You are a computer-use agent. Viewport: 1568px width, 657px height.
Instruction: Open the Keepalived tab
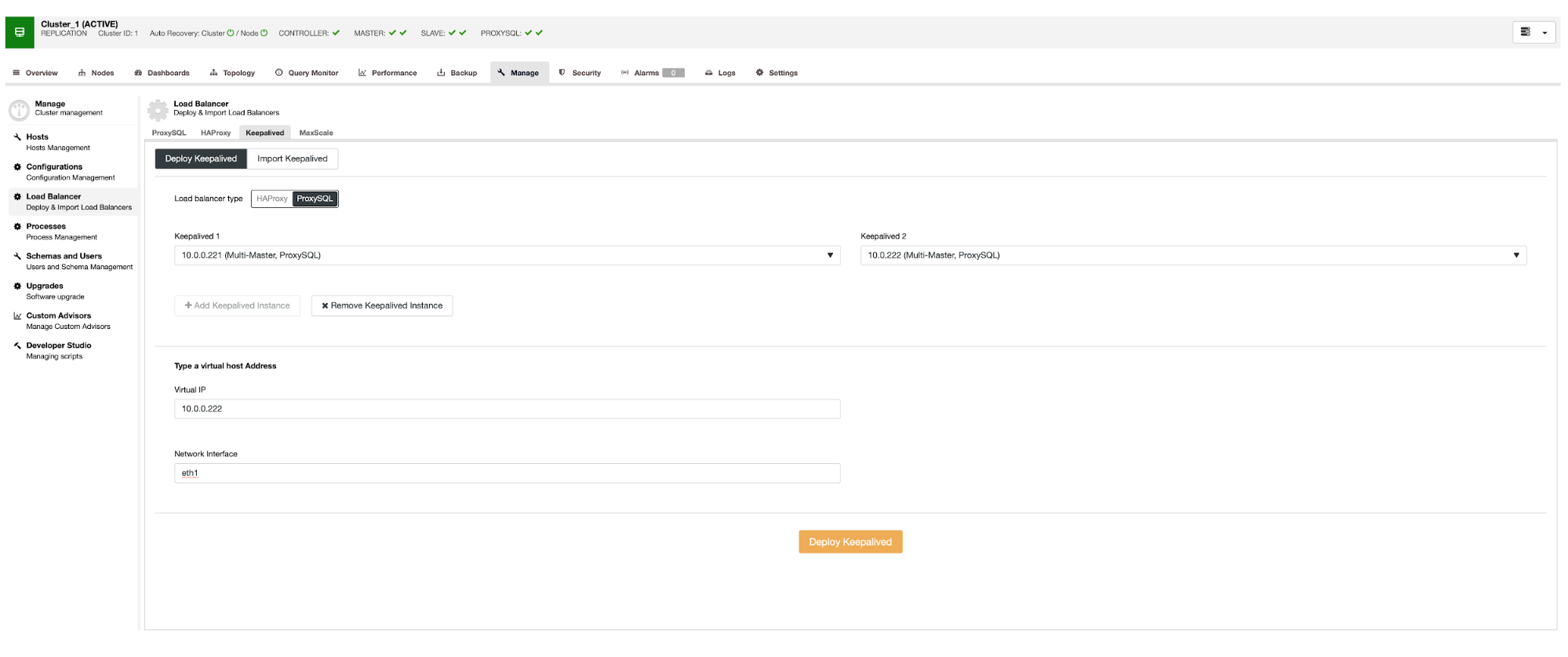click(265, 133)
